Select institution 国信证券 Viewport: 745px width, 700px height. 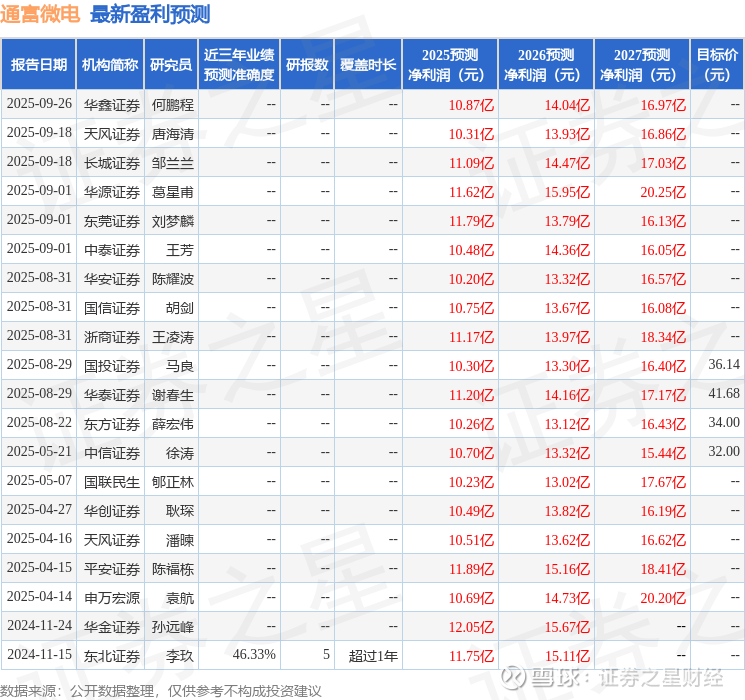click(x=112, y=308)
